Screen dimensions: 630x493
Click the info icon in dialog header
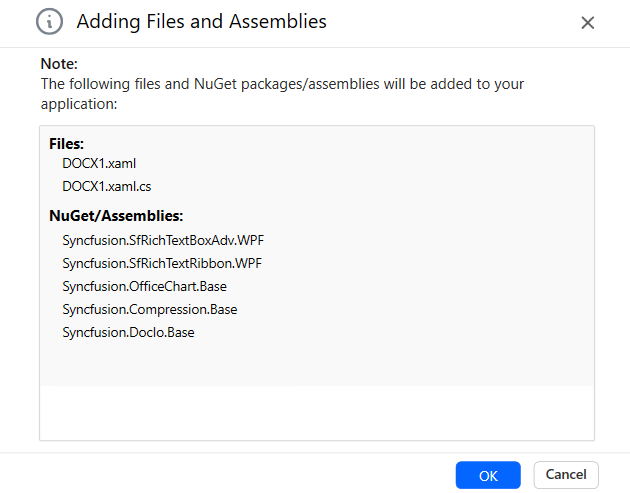49,21
